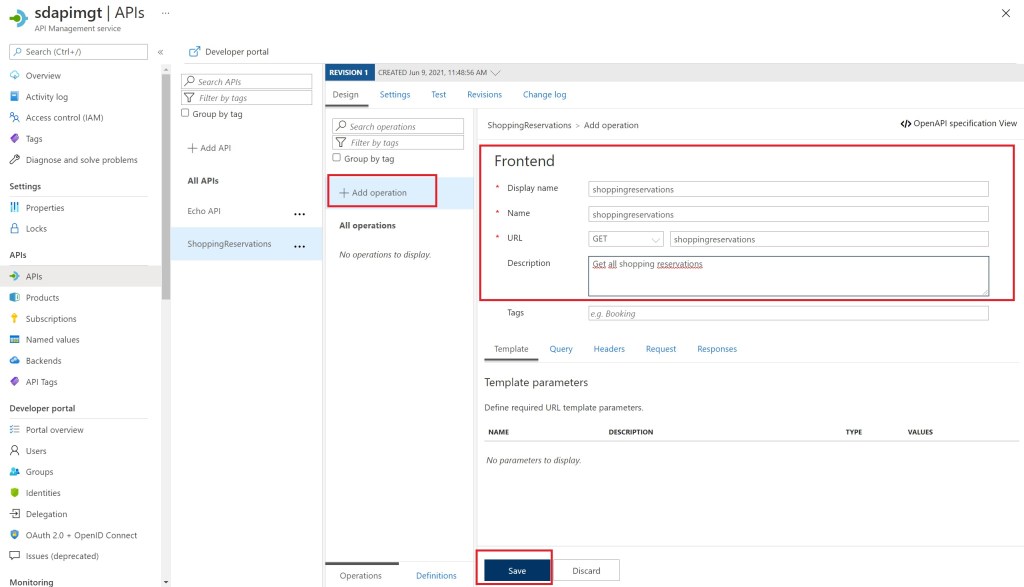Image resolution: width=1024 pixels, height=587 pixels.
Task: Open the GET HTTP method dropdown
Action: [x=626, y=239]
